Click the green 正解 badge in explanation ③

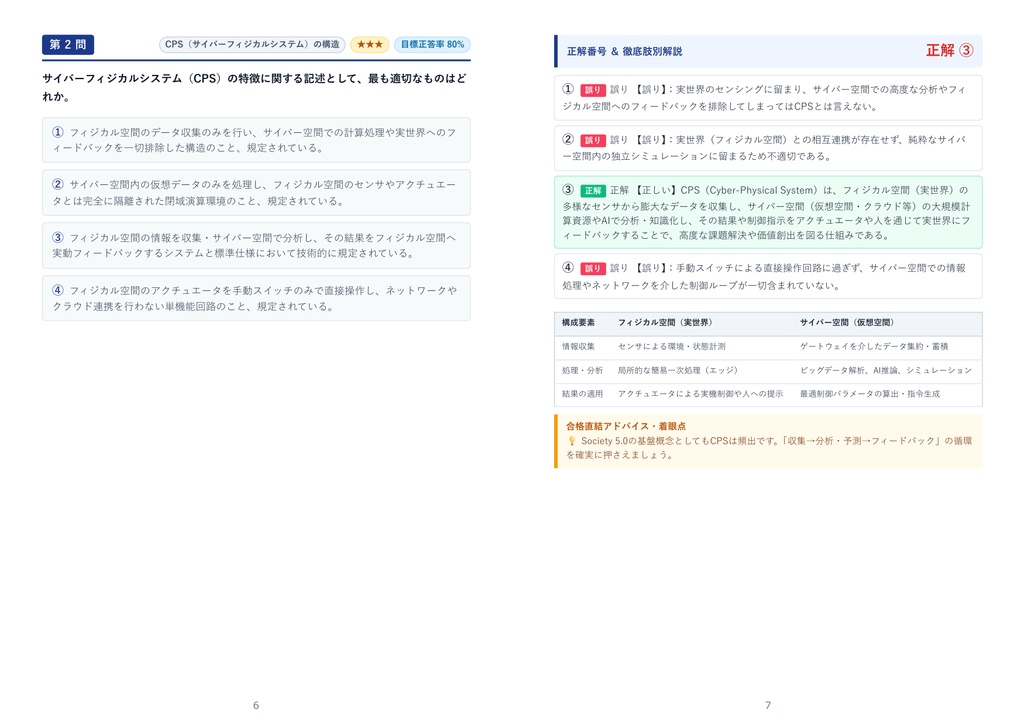[x=592, y=191]
